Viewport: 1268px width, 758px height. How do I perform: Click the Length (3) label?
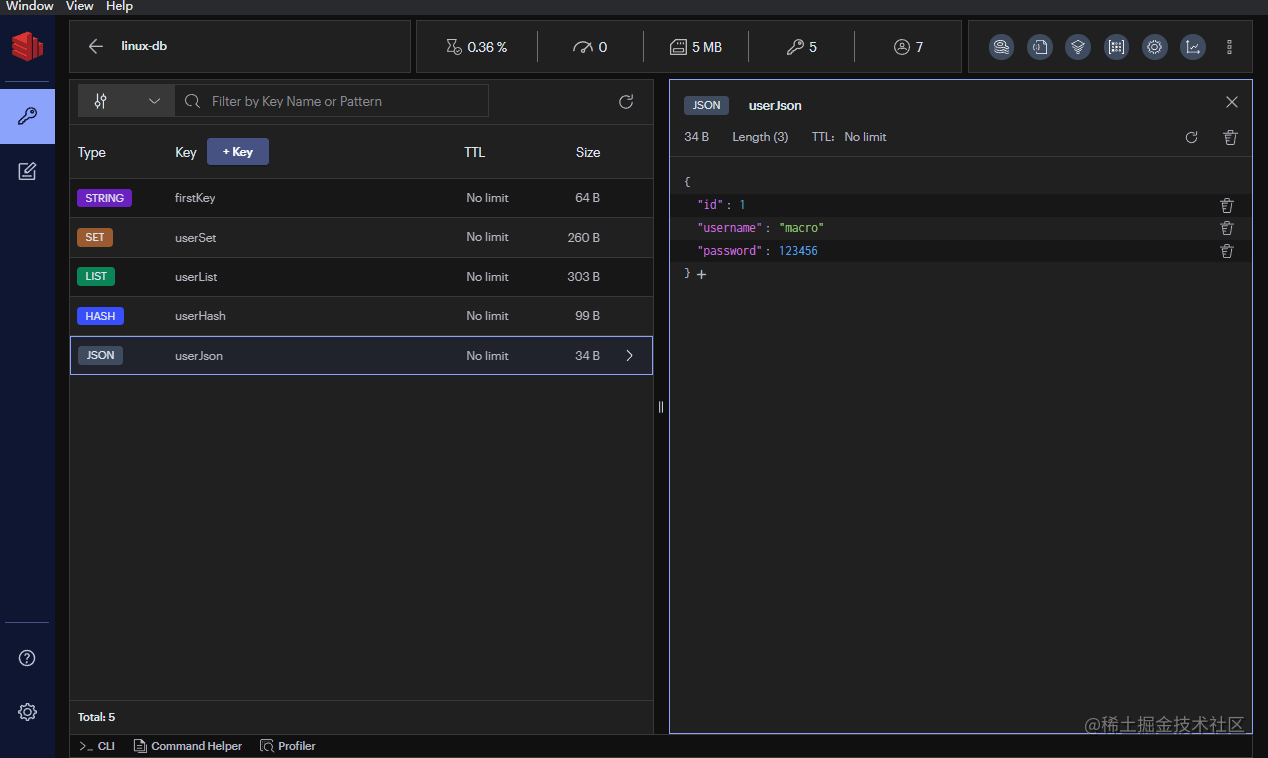pyautogui.click(x=760, y=137)
